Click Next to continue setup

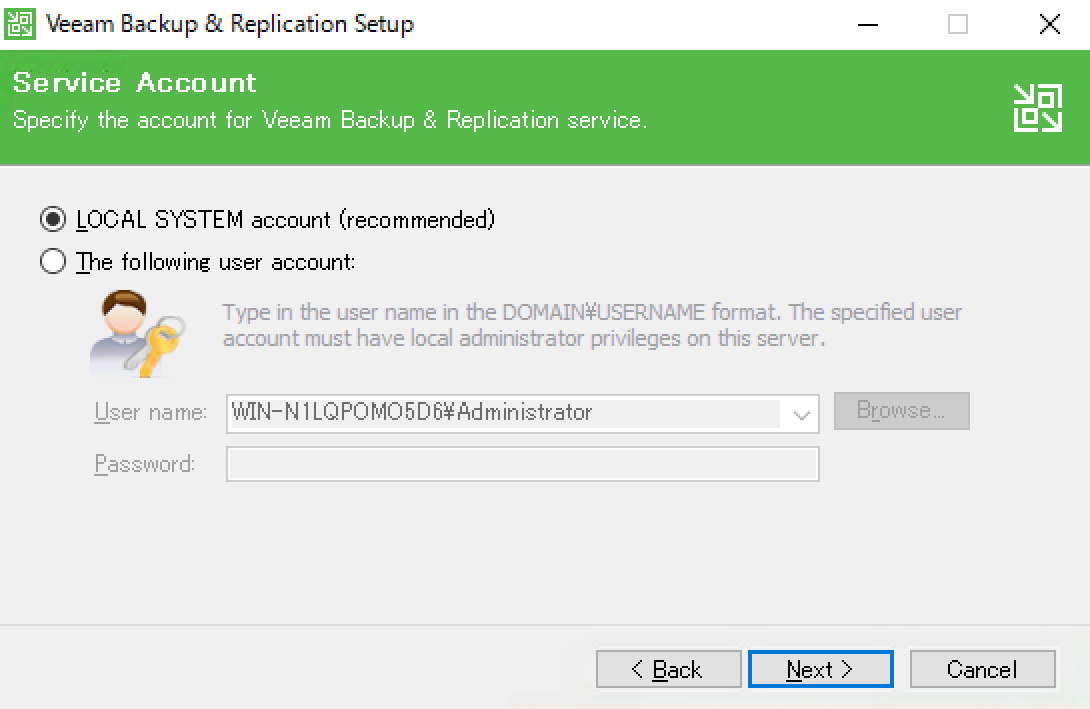click(820, 669)
